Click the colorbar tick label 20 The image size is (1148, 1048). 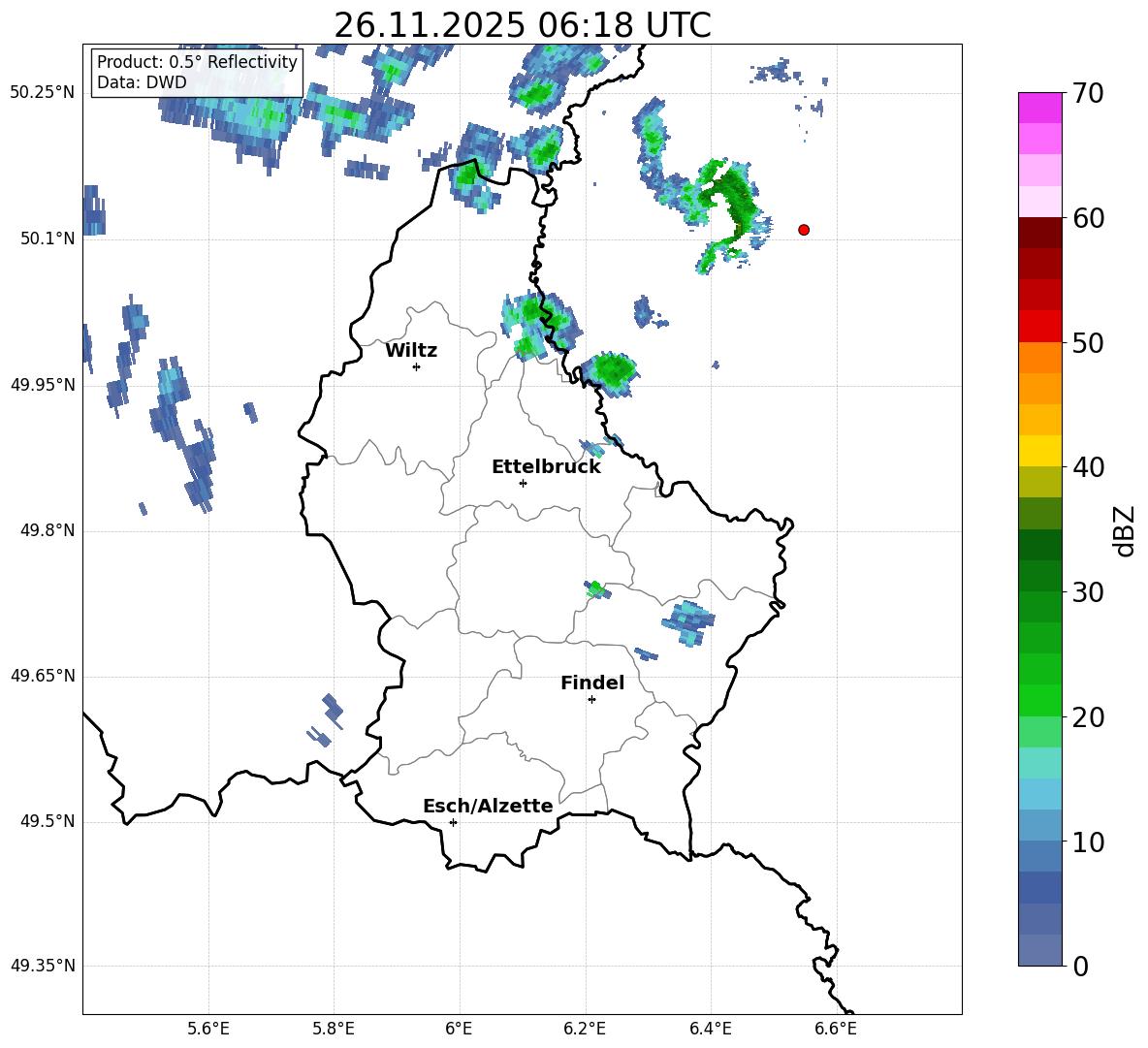[x=1088, y=717]
